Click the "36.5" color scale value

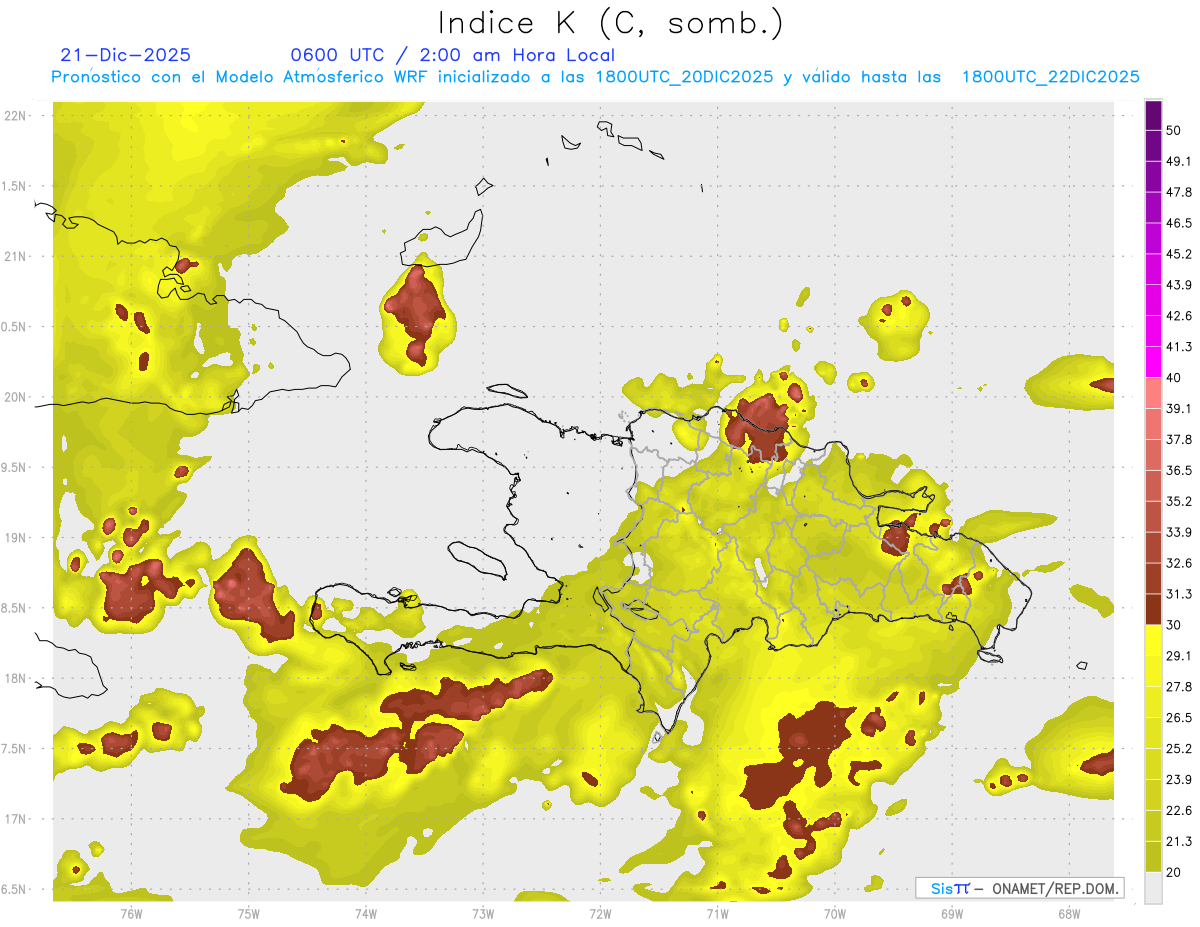coord(1179,470)
